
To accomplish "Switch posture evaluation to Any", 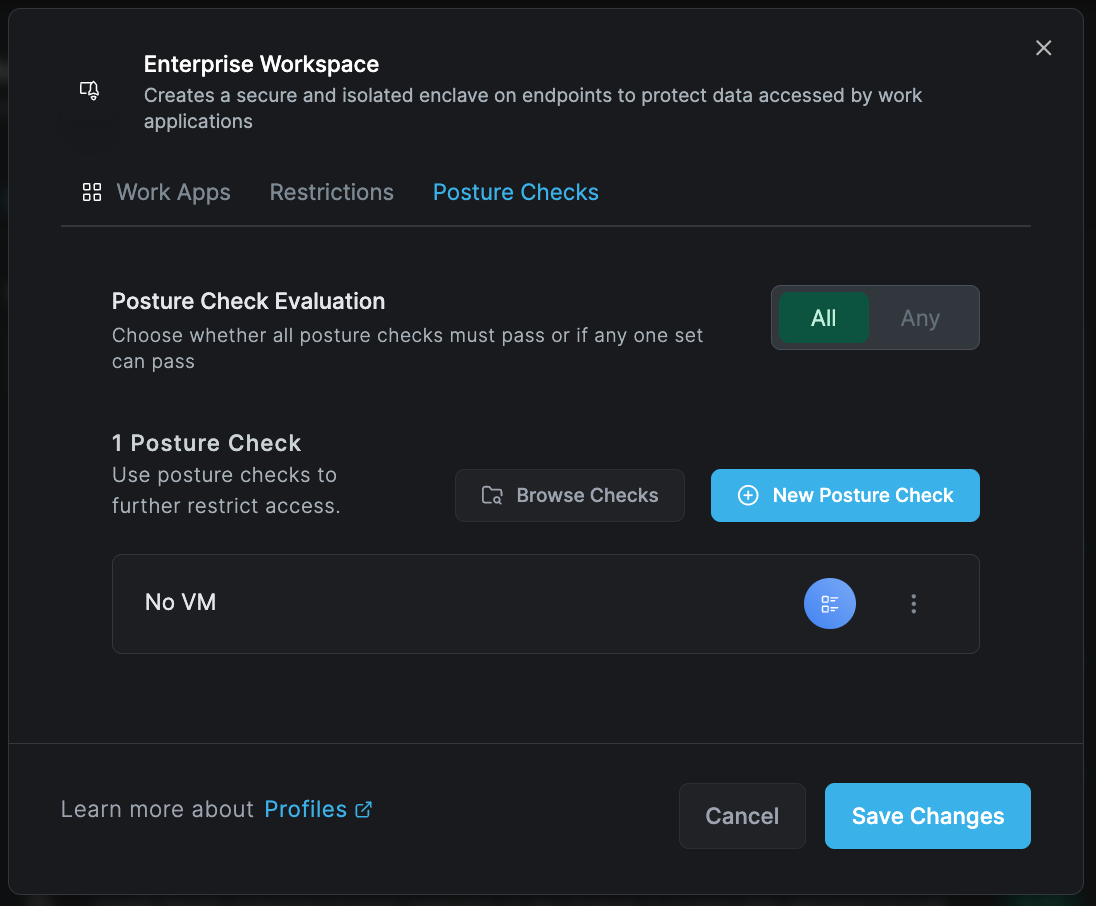I will (920, 318).
